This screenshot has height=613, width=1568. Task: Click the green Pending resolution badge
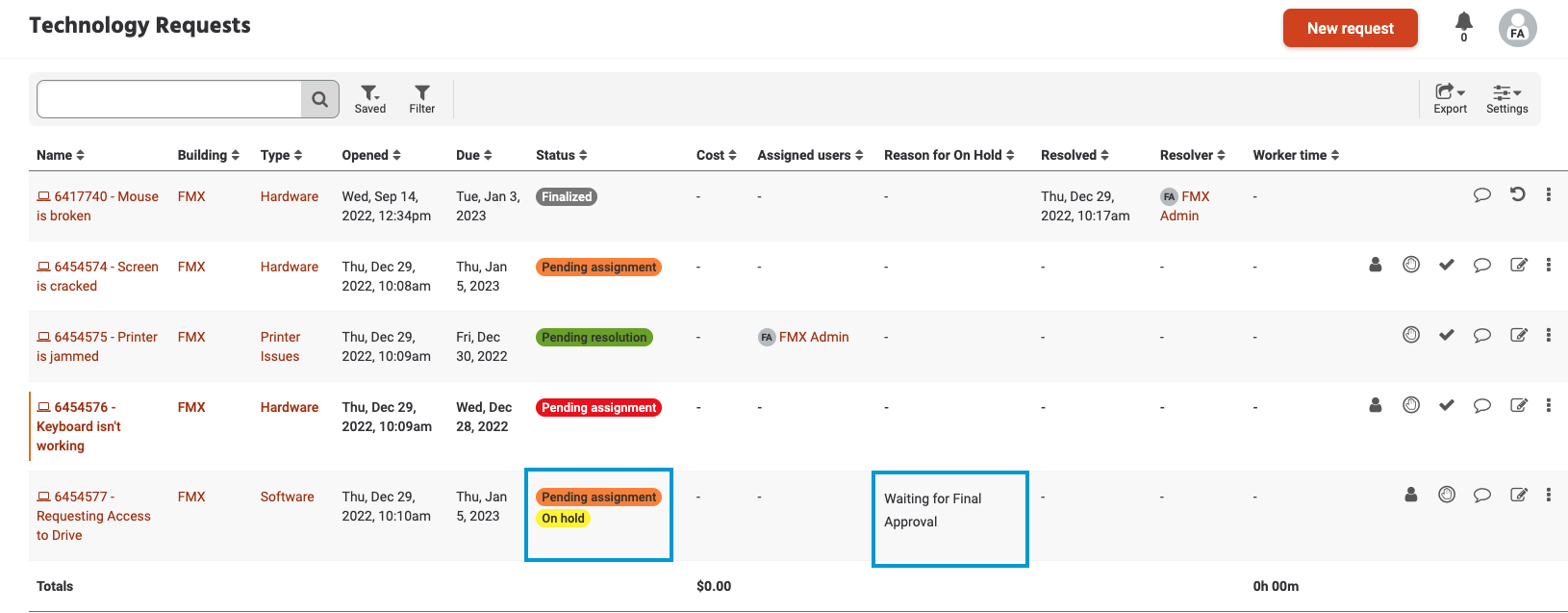(x=594, y=337)
